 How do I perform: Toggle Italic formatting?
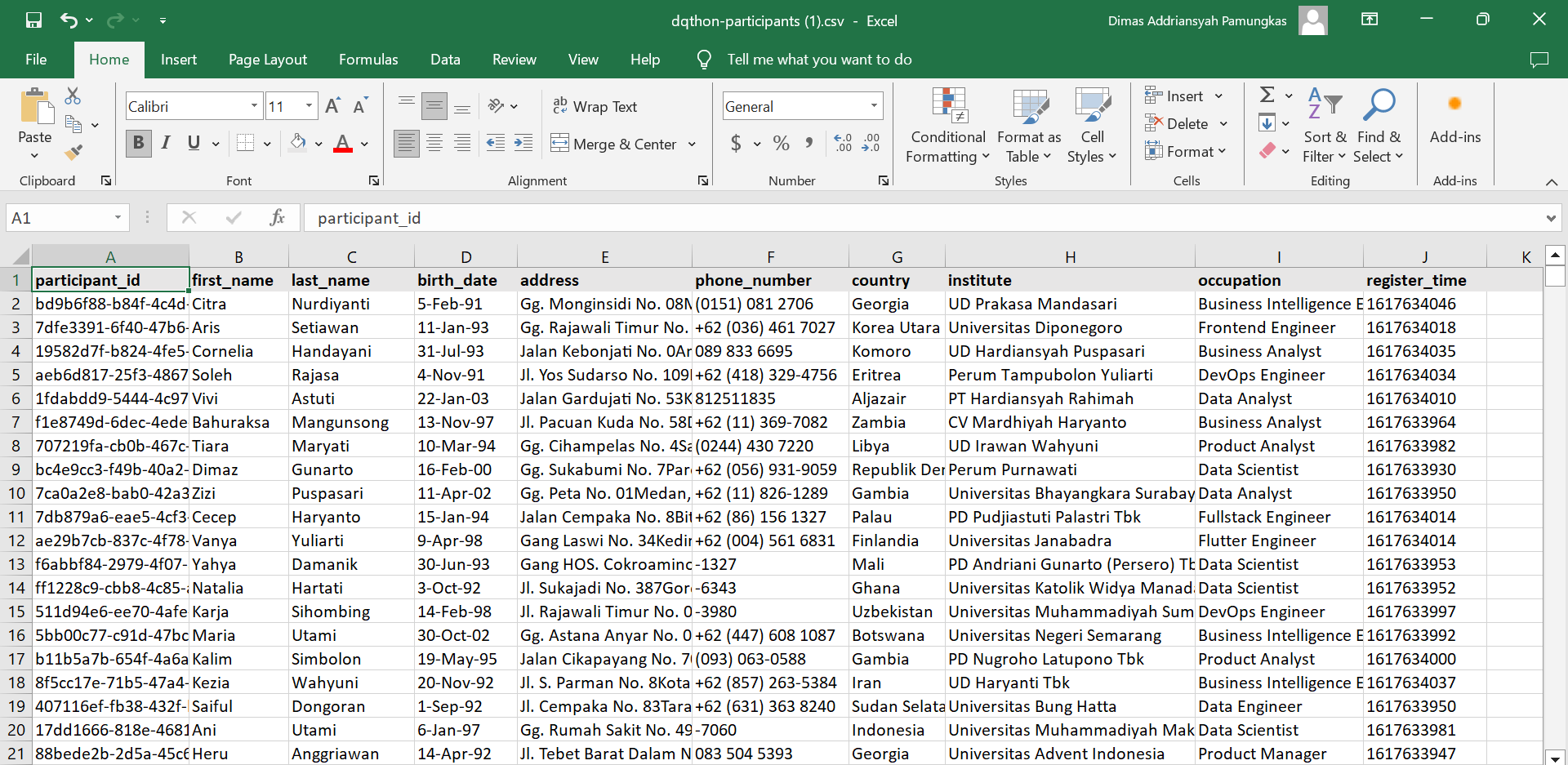click(x=166, y=144)
